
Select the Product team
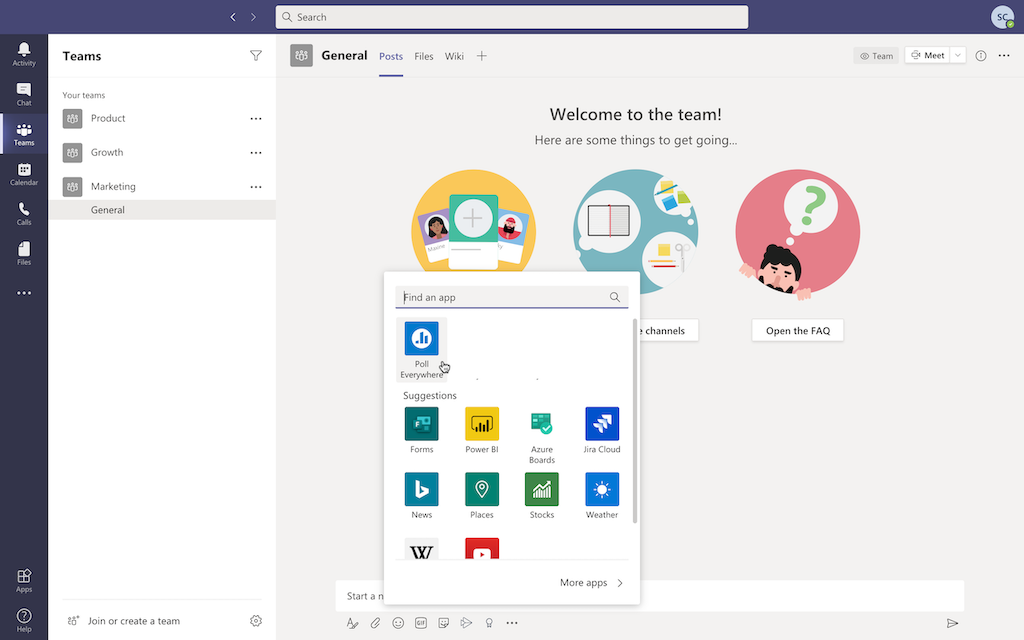click(x=162, y=118)
